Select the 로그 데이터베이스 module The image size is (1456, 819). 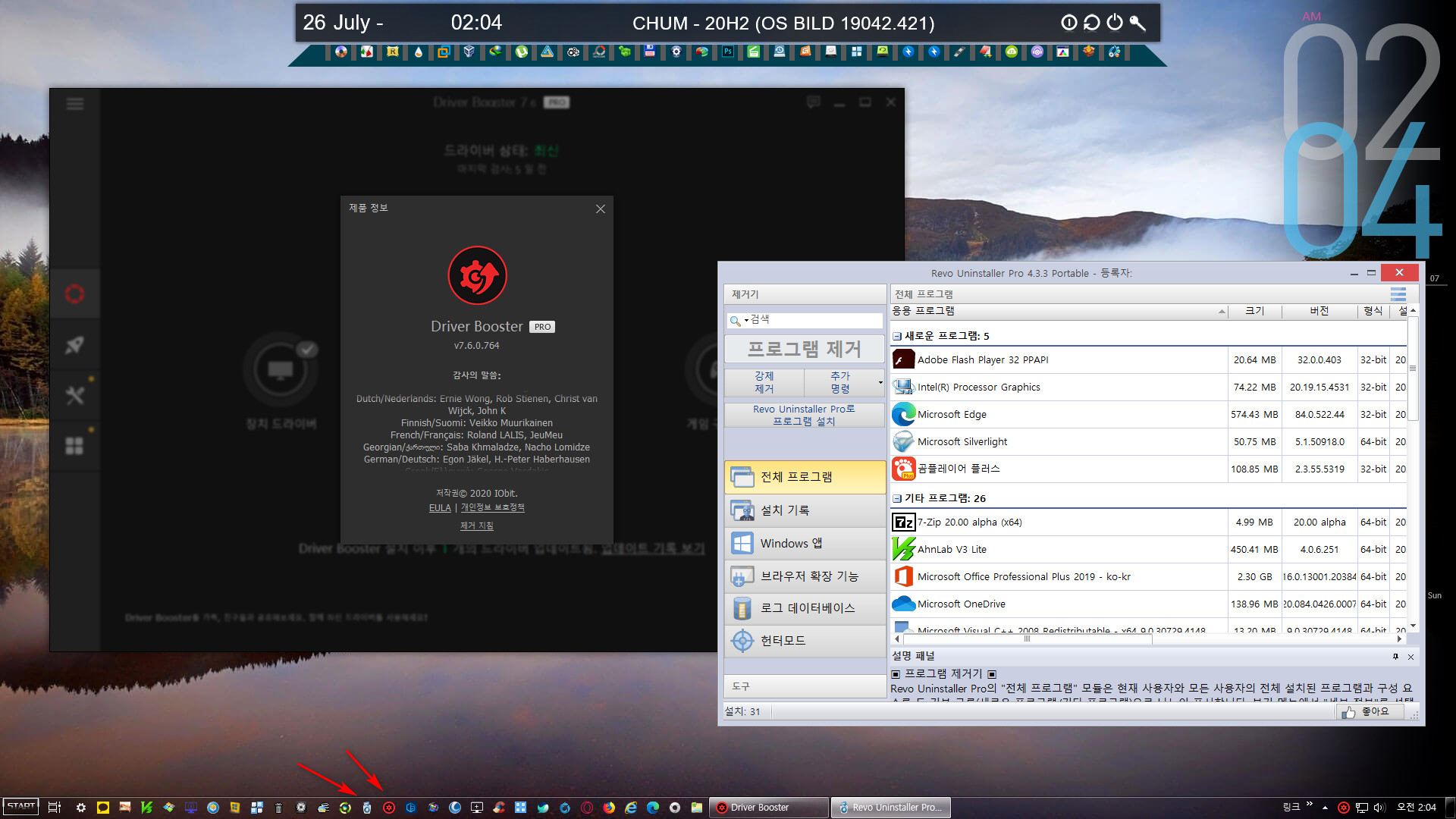click(x=805, y=608)
